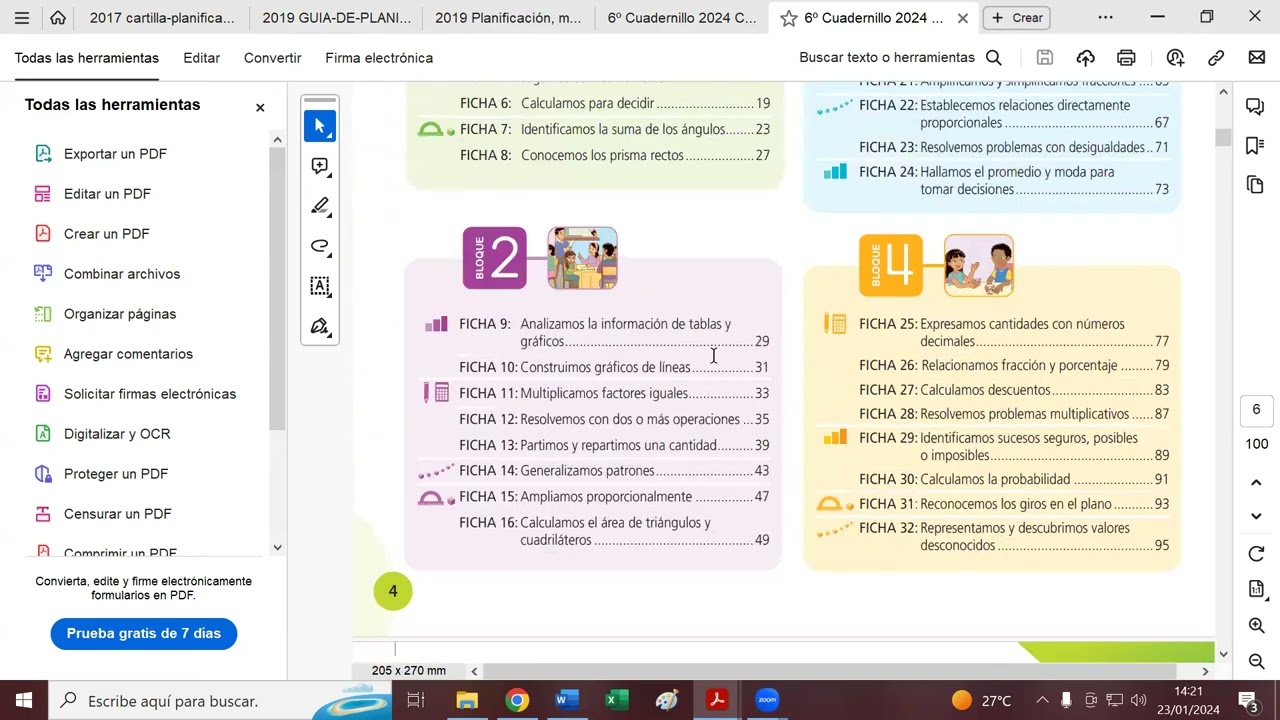The height and width of the screenshot is (720, 1280).
Task: Select the Selection tool arrow
Action: [x=320, y=125]
